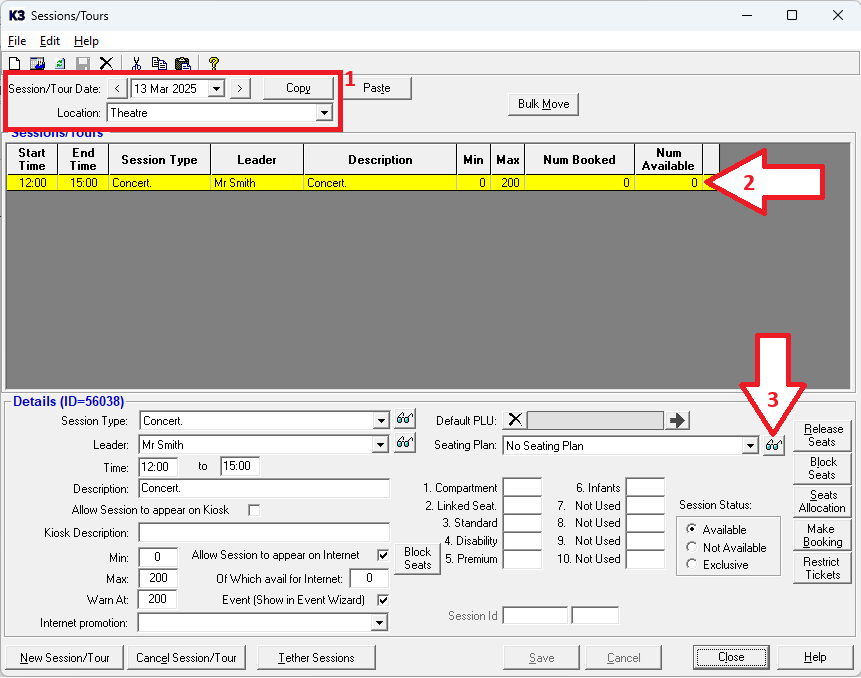Open the File menu
The width and height of the screenshot is (861, 678).
pyautogui.click(x=17, y=41)
